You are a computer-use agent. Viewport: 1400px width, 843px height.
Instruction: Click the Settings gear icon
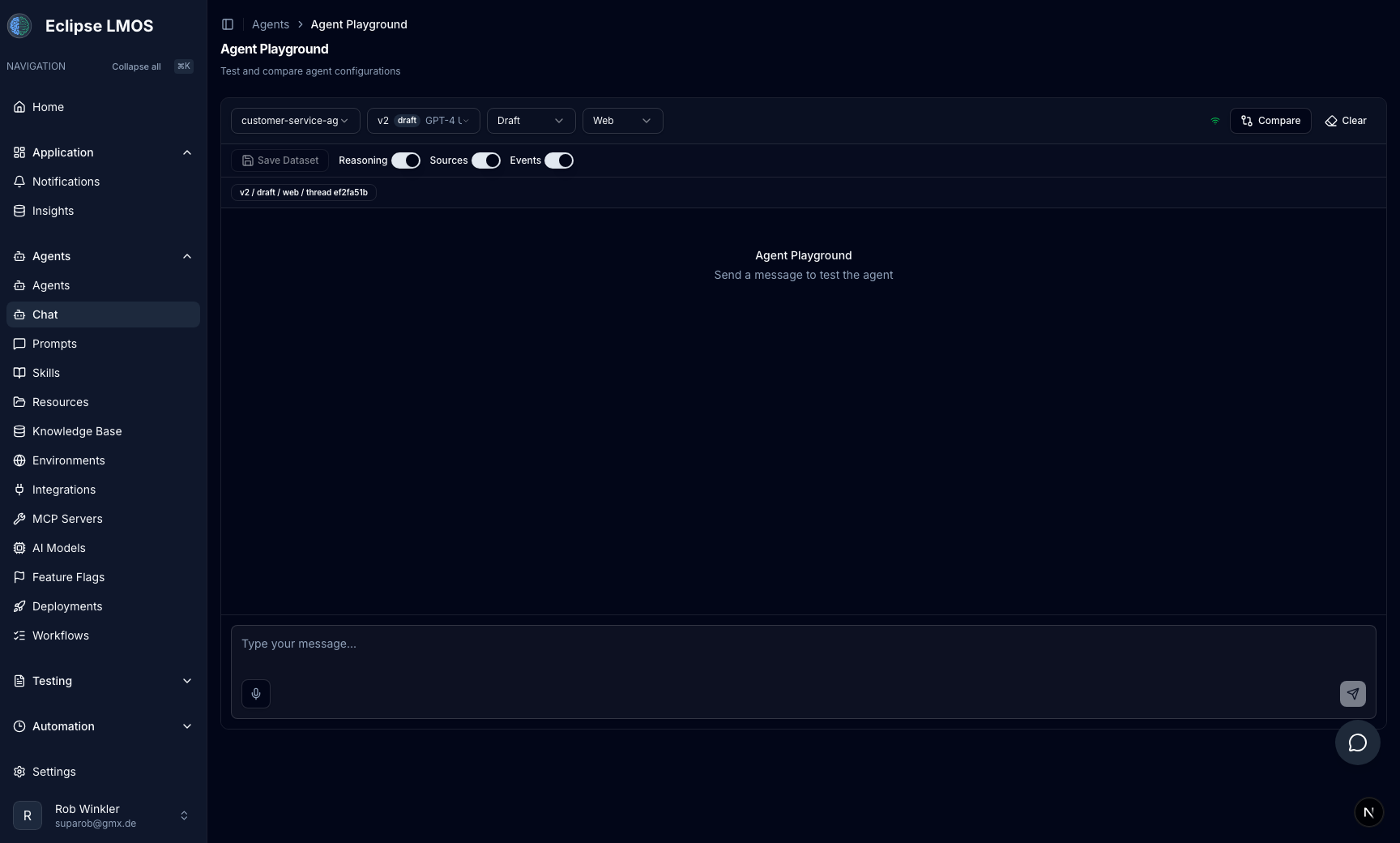point(19,772)
